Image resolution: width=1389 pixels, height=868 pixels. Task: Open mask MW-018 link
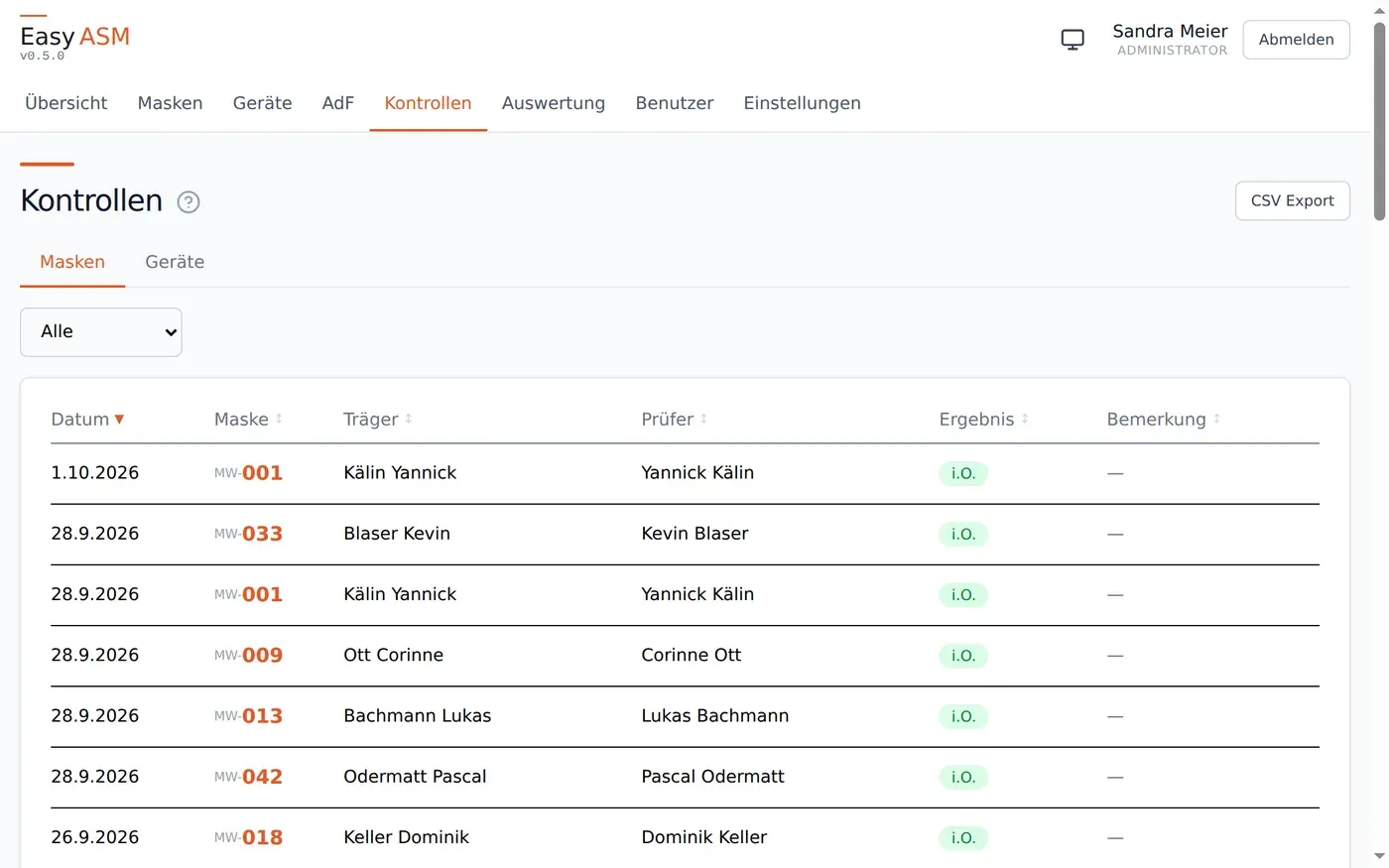click(x=249, y=837)
